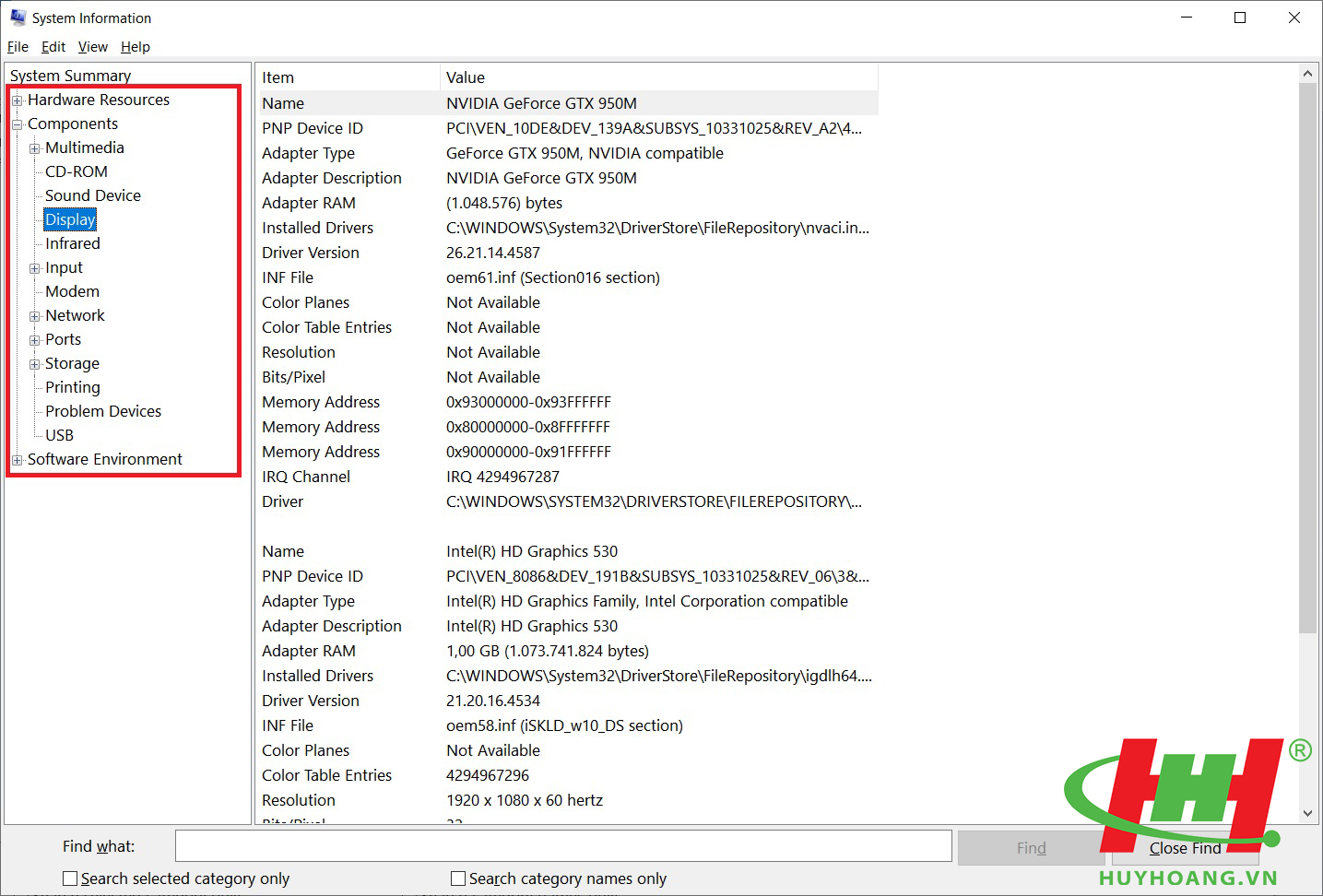The height and width of the screenshot is (896, 1323).
Task: Click the oem58.inf INF File value
Action: 564,725
